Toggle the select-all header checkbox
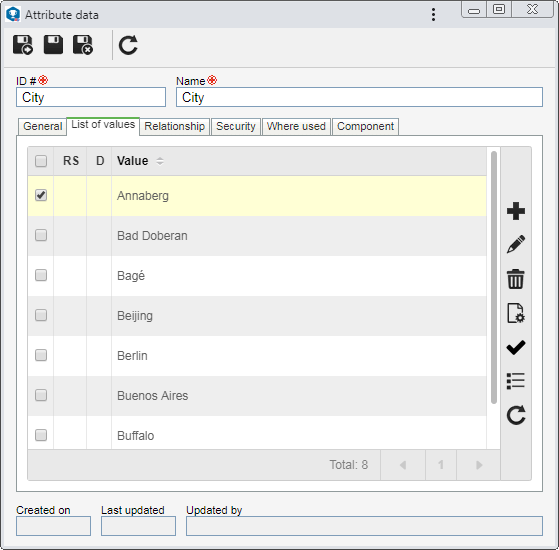 (41, 161)
